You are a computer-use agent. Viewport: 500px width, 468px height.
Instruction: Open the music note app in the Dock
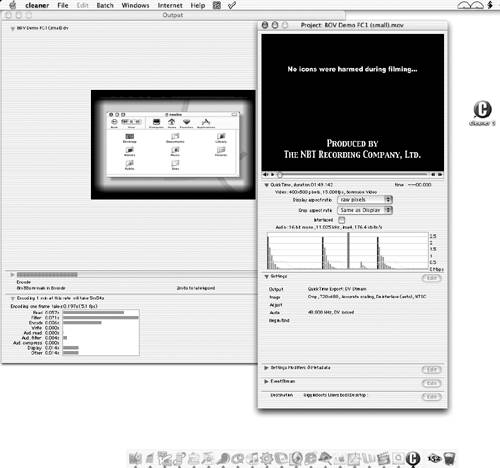[253, 459]
